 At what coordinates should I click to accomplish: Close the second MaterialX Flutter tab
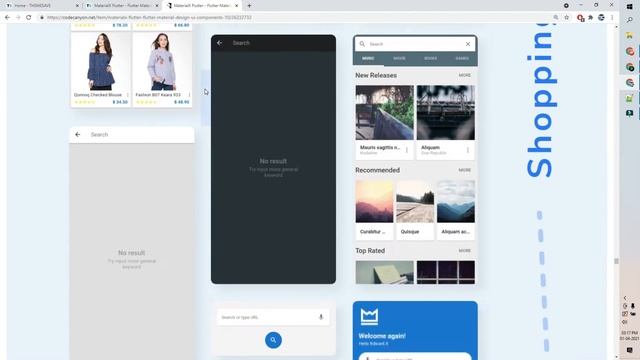click(157, 6)
